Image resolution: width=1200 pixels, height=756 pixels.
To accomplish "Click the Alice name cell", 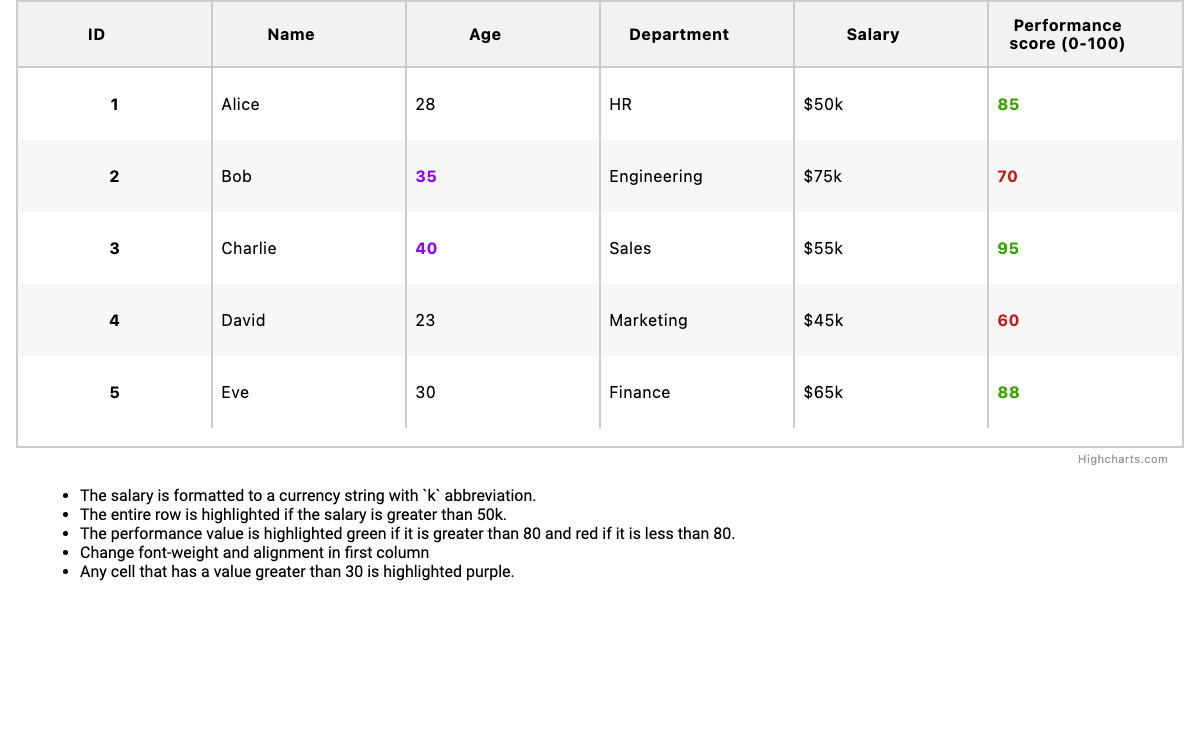I will (x=241, y=105).
